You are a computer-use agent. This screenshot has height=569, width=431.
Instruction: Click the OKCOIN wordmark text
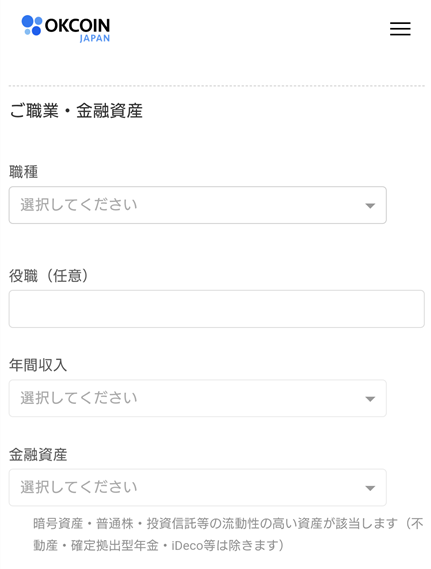coord(77,25)
